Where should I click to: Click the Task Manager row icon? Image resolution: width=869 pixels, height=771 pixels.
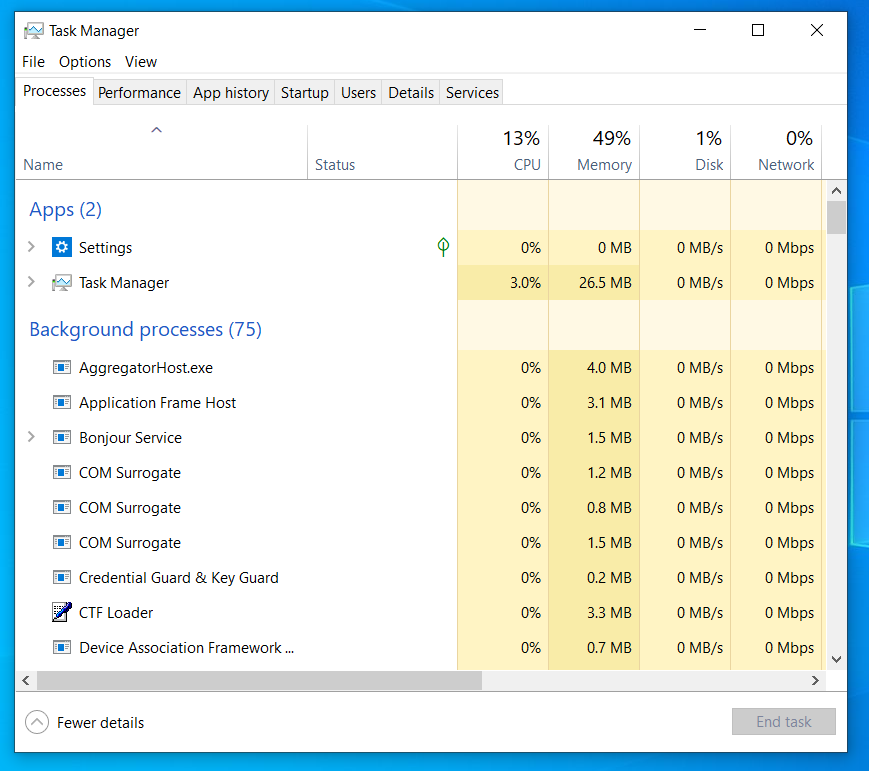click(x=62, y=283)
